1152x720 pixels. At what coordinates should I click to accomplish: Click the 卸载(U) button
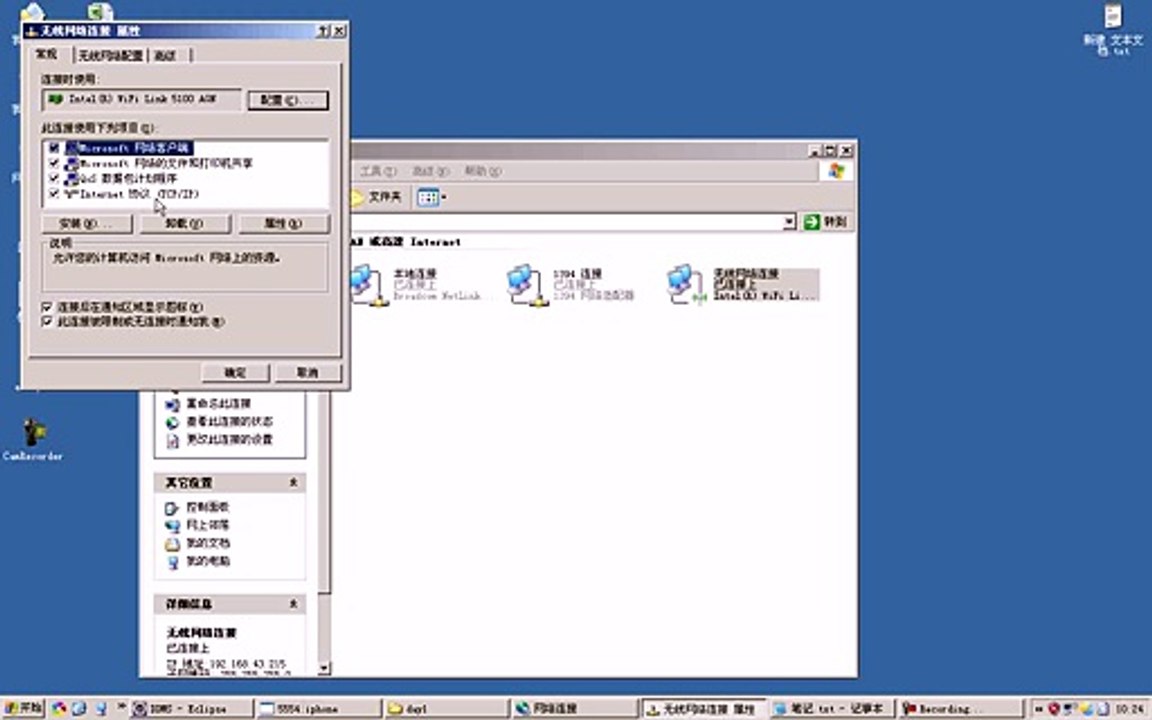coord(184,223)
